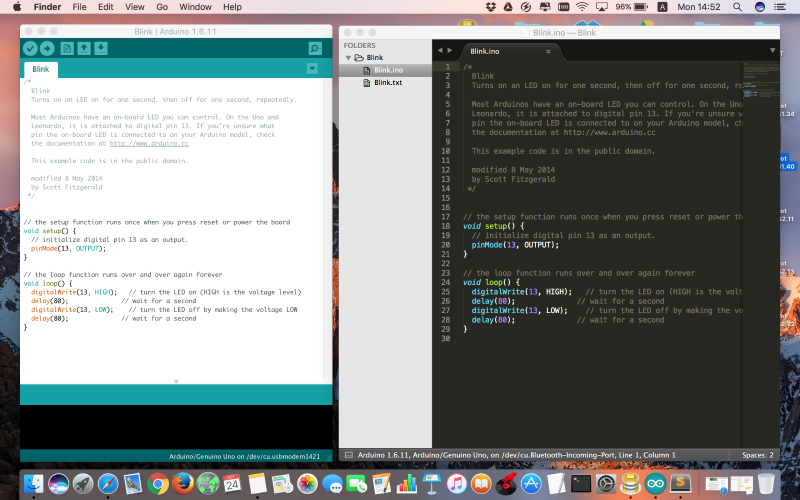Switch to Arduino IDE from the Dock
Image resolution: width=800 pixels, height=500 pixels.
pos(656,483)
